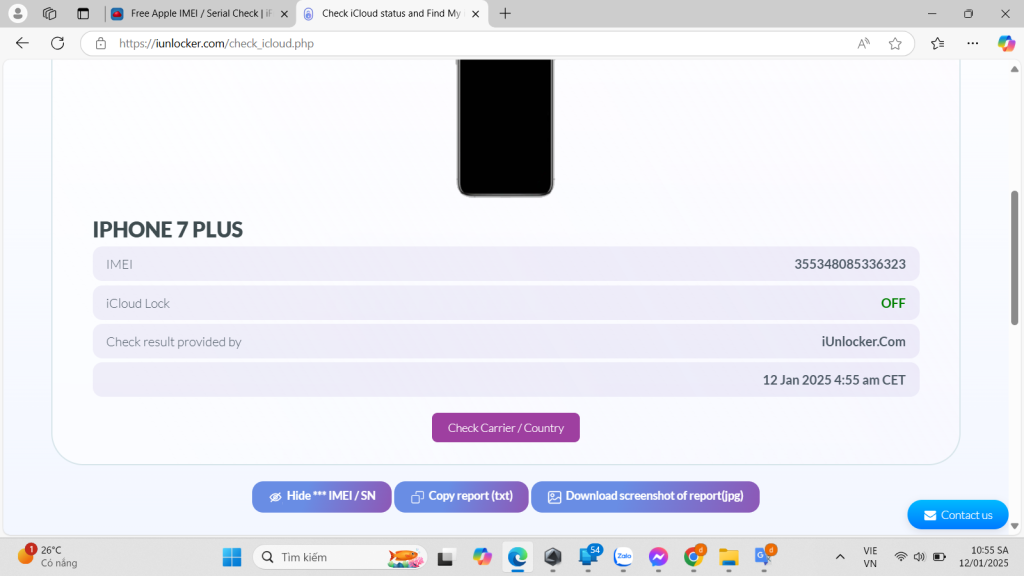Download screenshot of report as jpg
This screenshot has height=576, width=1024.
[x=645, y=496]
